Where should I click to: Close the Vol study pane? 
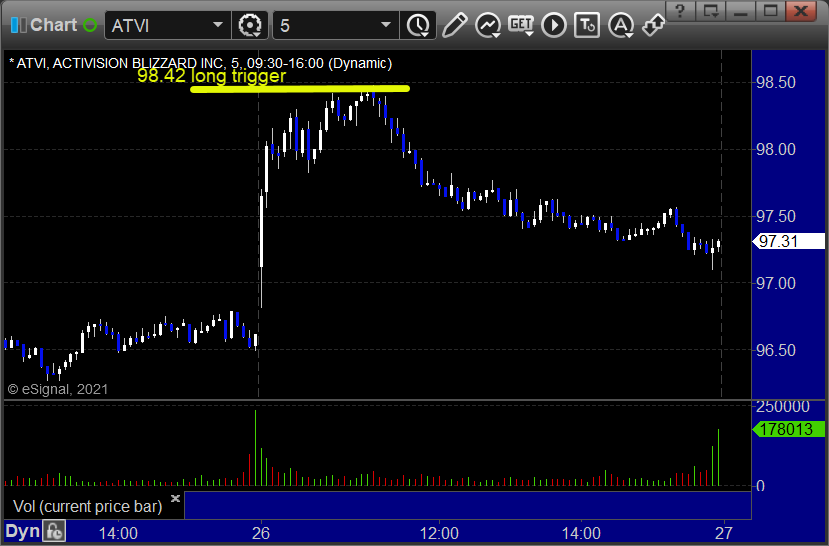[176, 498]
